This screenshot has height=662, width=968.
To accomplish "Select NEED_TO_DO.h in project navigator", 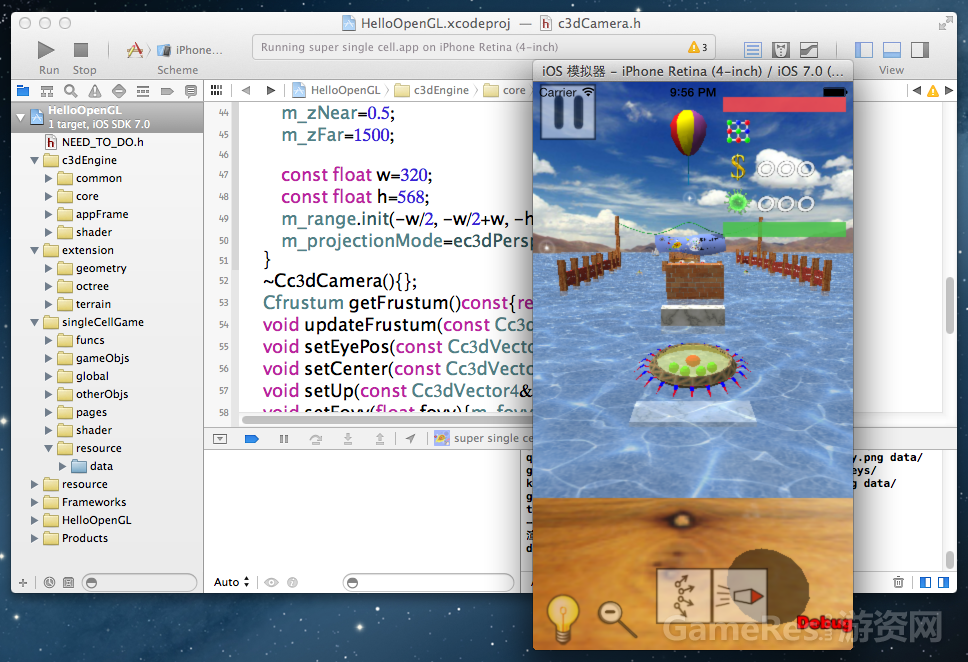I will [103, 142].
